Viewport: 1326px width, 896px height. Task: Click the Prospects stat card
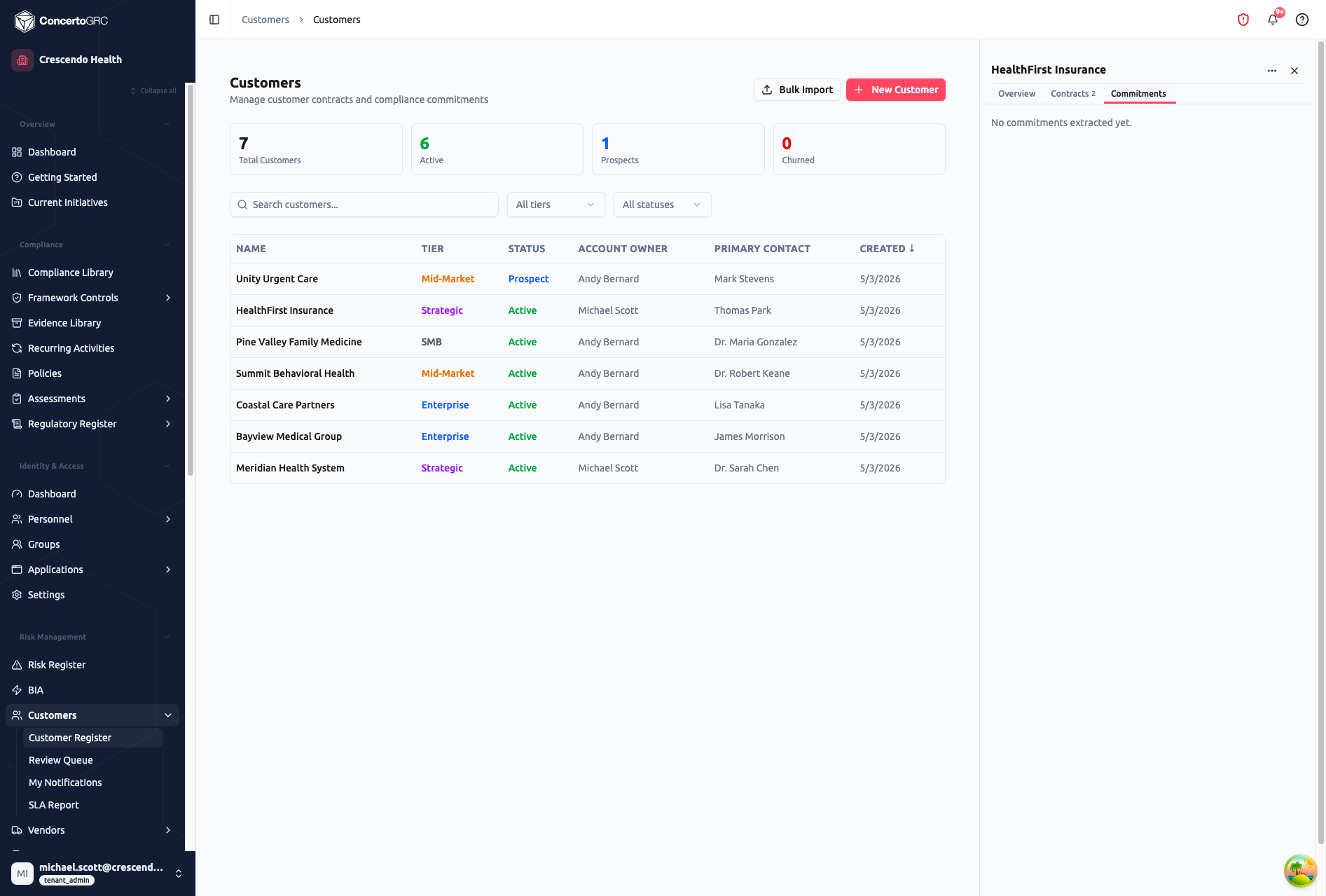coord(678,149)
